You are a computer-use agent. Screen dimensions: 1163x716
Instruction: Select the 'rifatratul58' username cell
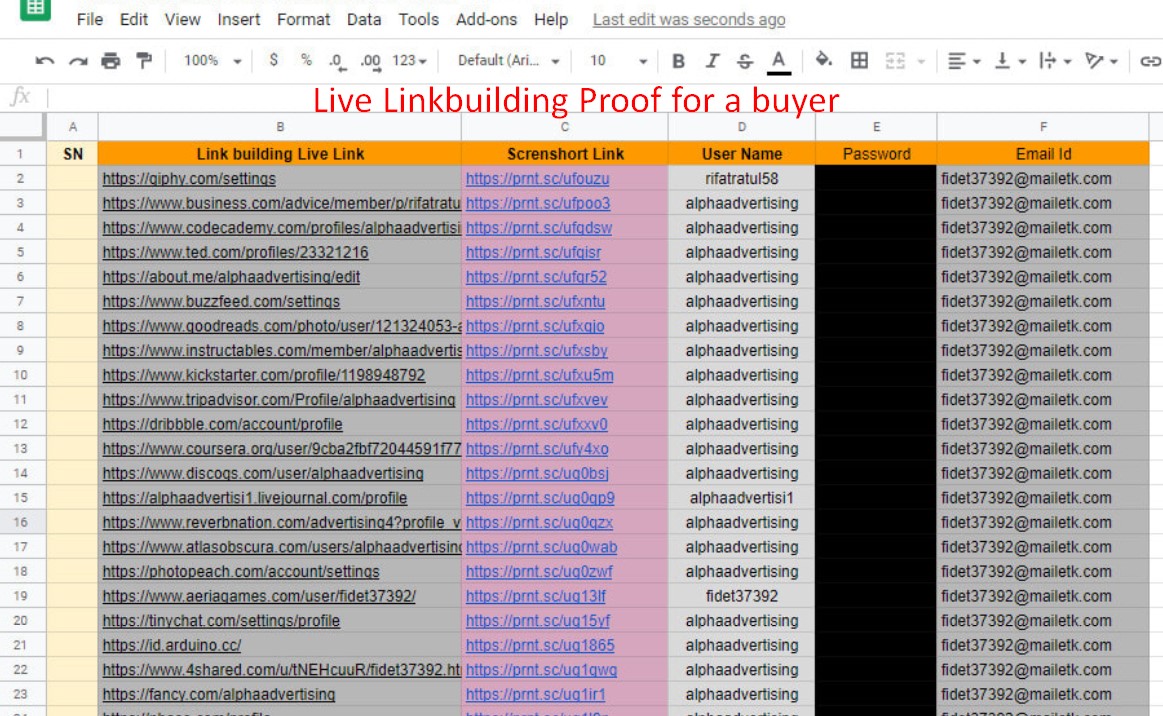[x=742, y=179]
